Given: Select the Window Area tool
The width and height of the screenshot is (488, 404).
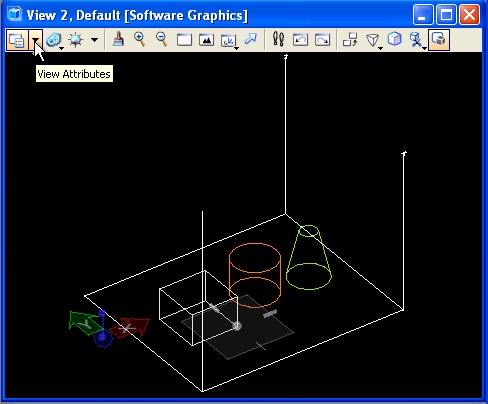Looking at the screenshot, I should coord(184,40).
